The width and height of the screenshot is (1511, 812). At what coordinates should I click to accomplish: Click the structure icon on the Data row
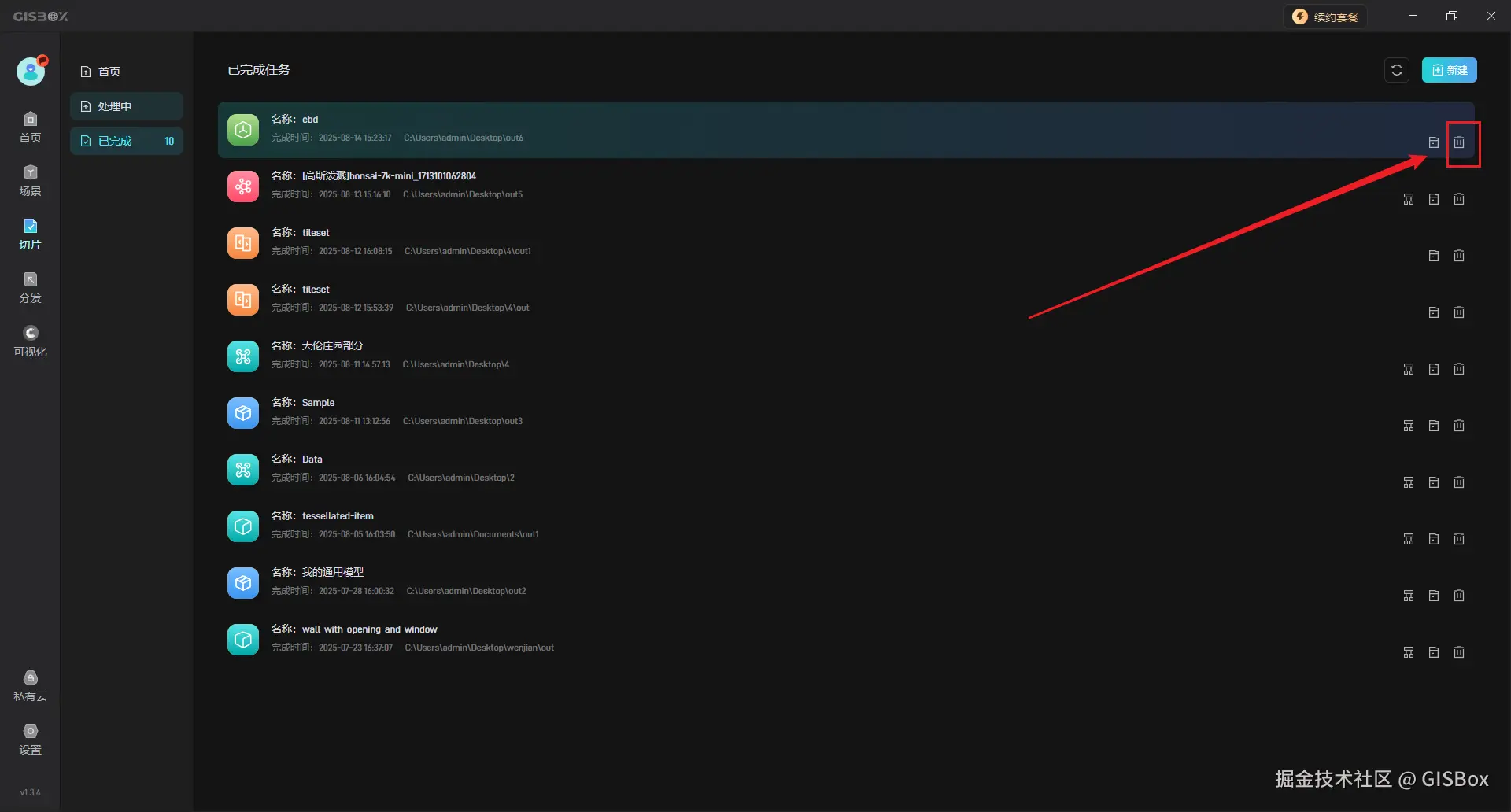click(1409, 482)
